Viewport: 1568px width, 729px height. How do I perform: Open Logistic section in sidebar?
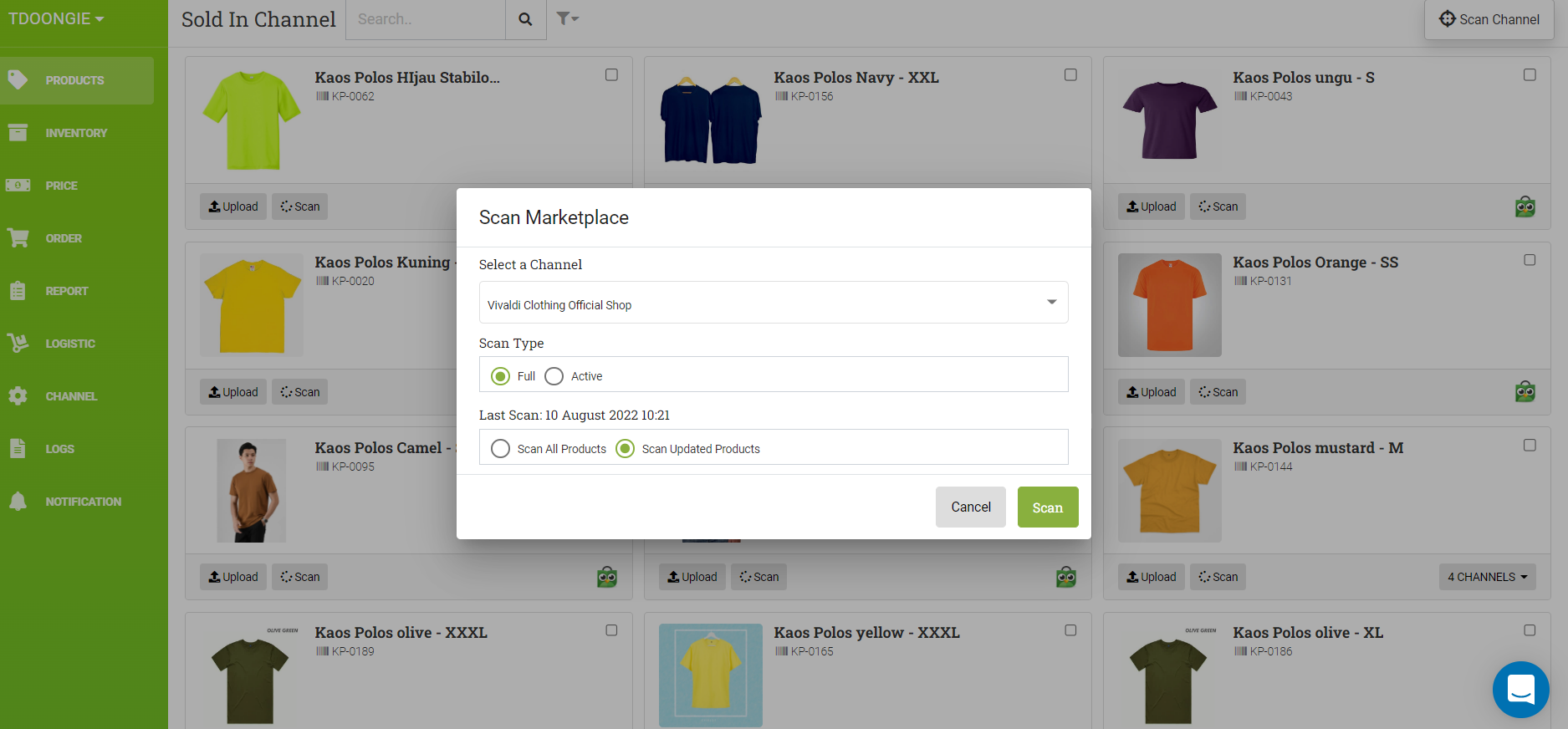(77, 344)
